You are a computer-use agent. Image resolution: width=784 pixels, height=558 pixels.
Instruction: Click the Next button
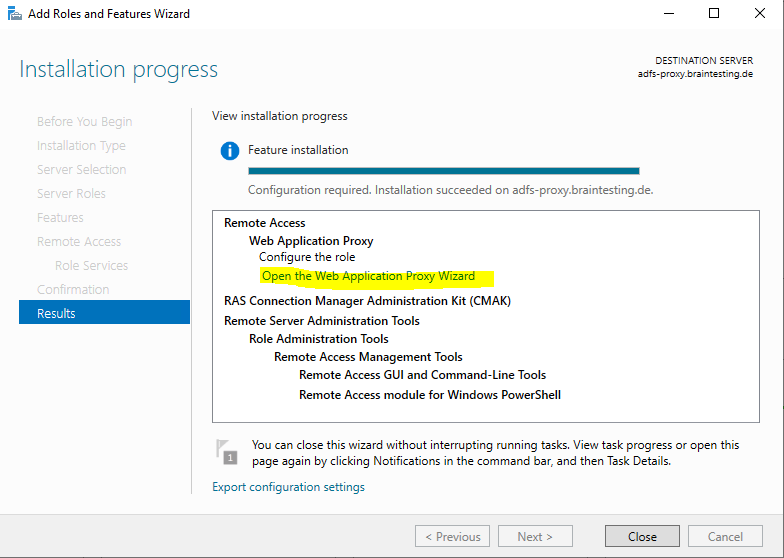coord(535,536)
